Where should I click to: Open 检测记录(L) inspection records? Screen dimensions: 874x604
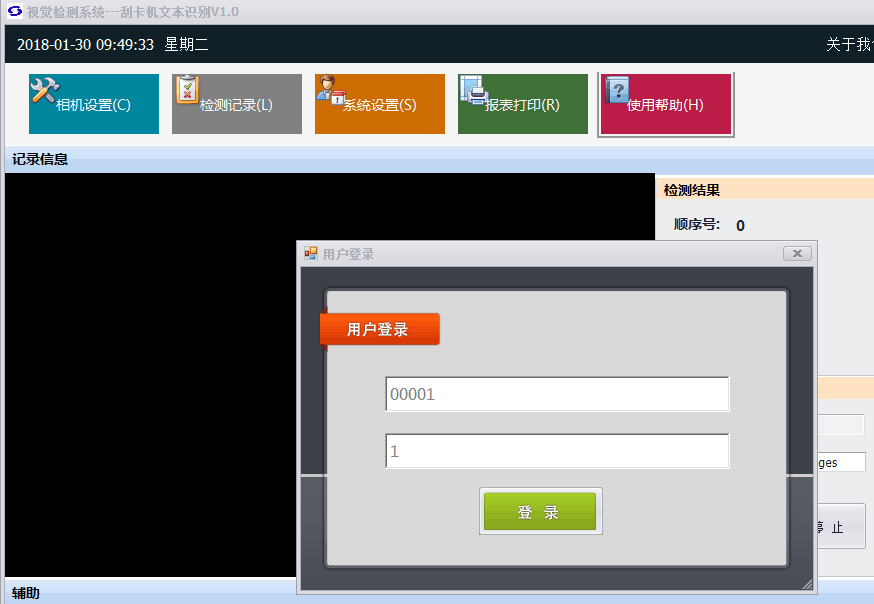[237, 105]
